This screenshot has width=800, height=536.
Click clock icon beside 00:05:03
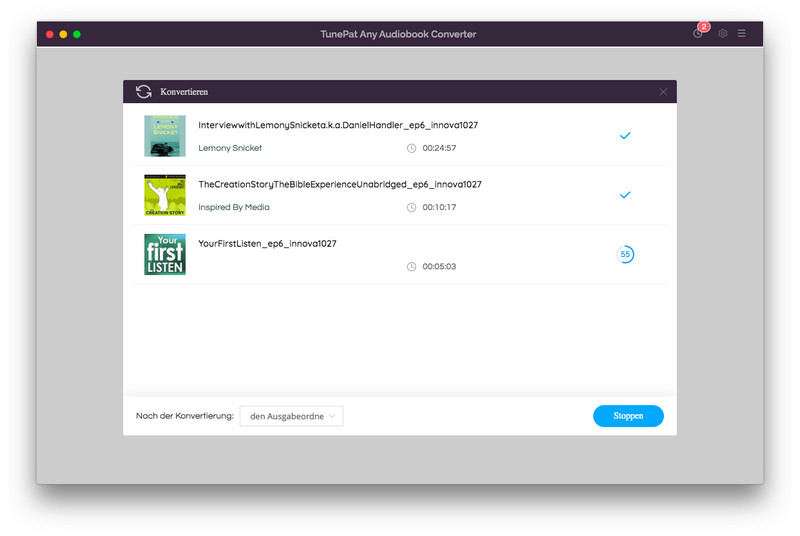[x=411, y=266]
